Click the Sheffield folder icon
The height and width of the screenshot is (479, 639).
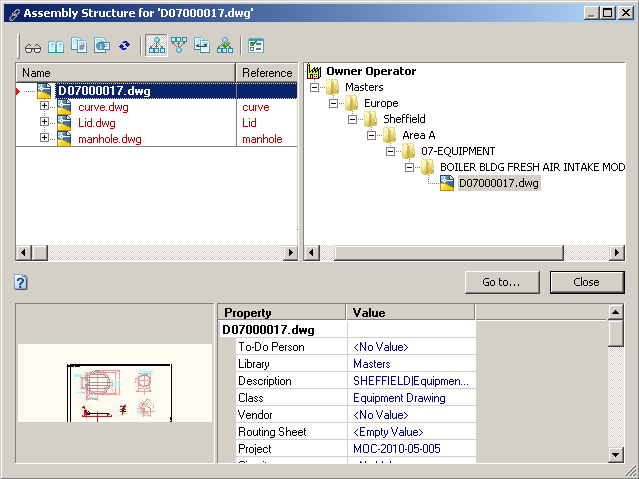(371, 119)
